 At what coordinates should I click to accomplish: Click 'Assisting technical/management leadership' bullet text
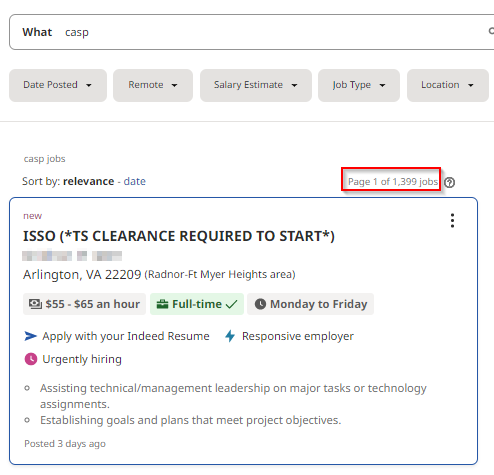pos(233,396)
